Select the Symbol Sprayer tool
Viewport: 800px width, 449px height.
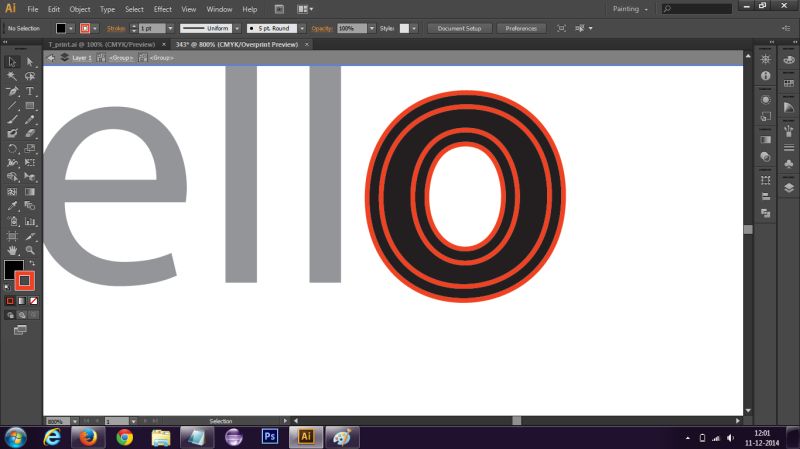[x=12, y=221]
